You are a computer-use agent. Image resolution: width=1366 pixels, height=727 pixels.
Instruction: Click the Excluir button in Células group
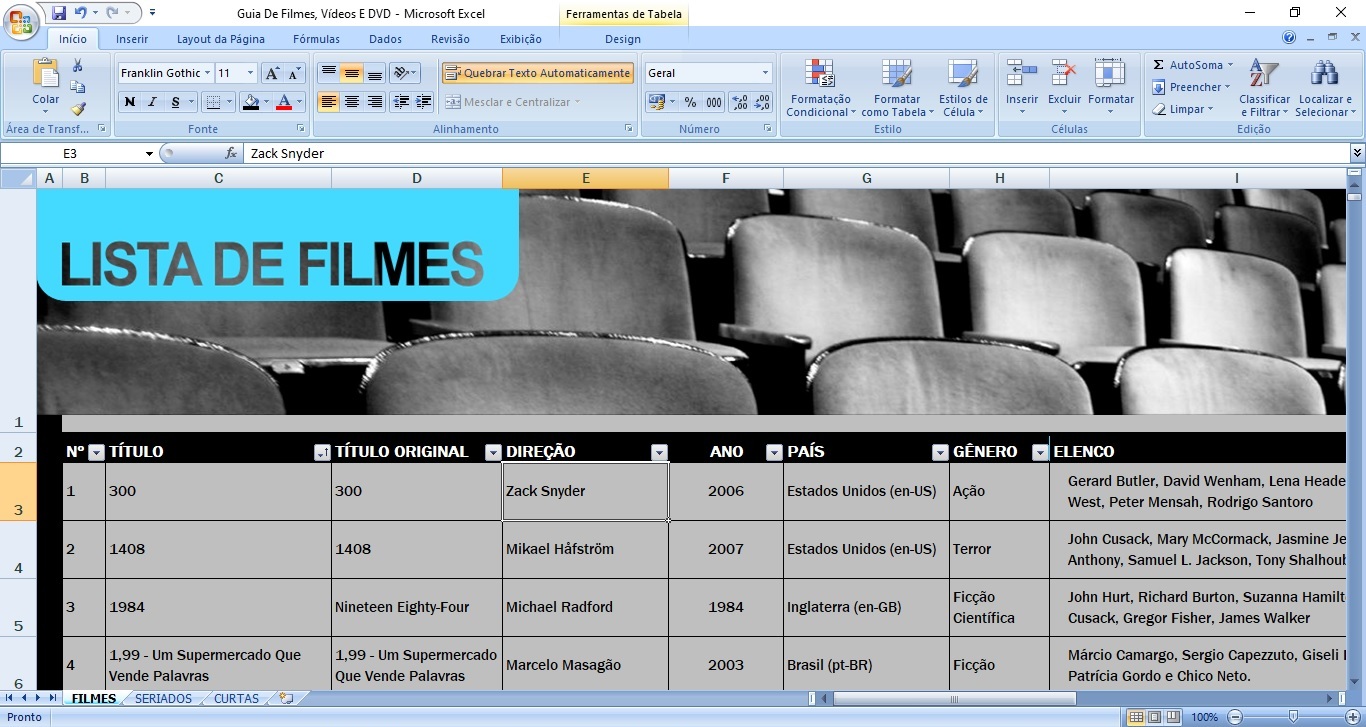1063,88
